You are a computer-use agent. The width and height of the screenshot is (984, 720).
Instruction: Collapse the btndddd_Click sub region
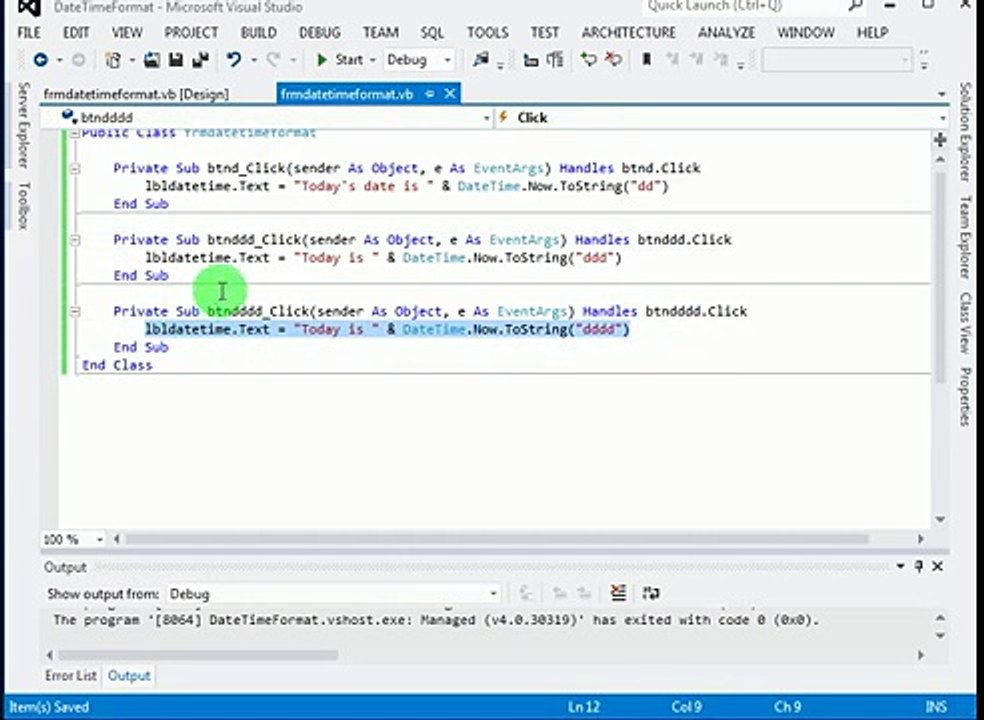click(x=75, y=311)
